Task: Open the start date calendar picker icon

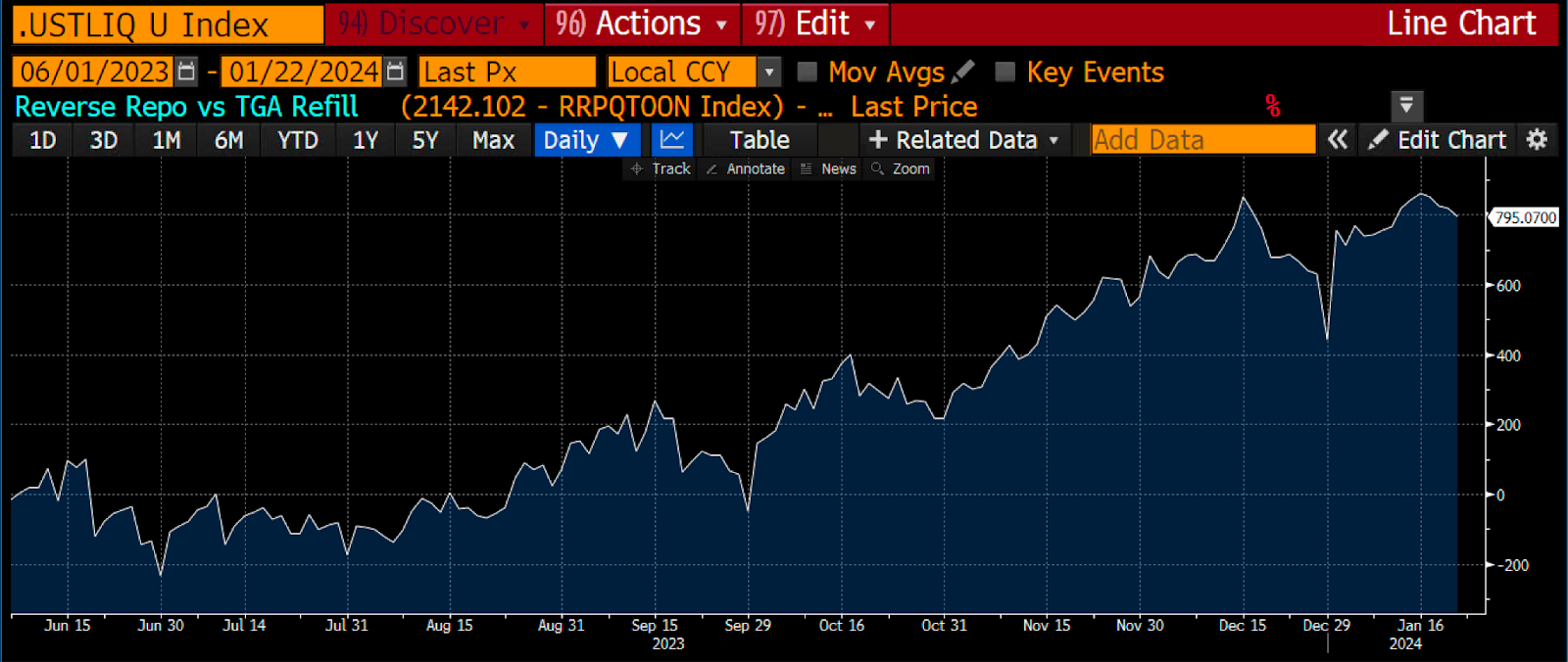Action: click(x=186, y=71)
